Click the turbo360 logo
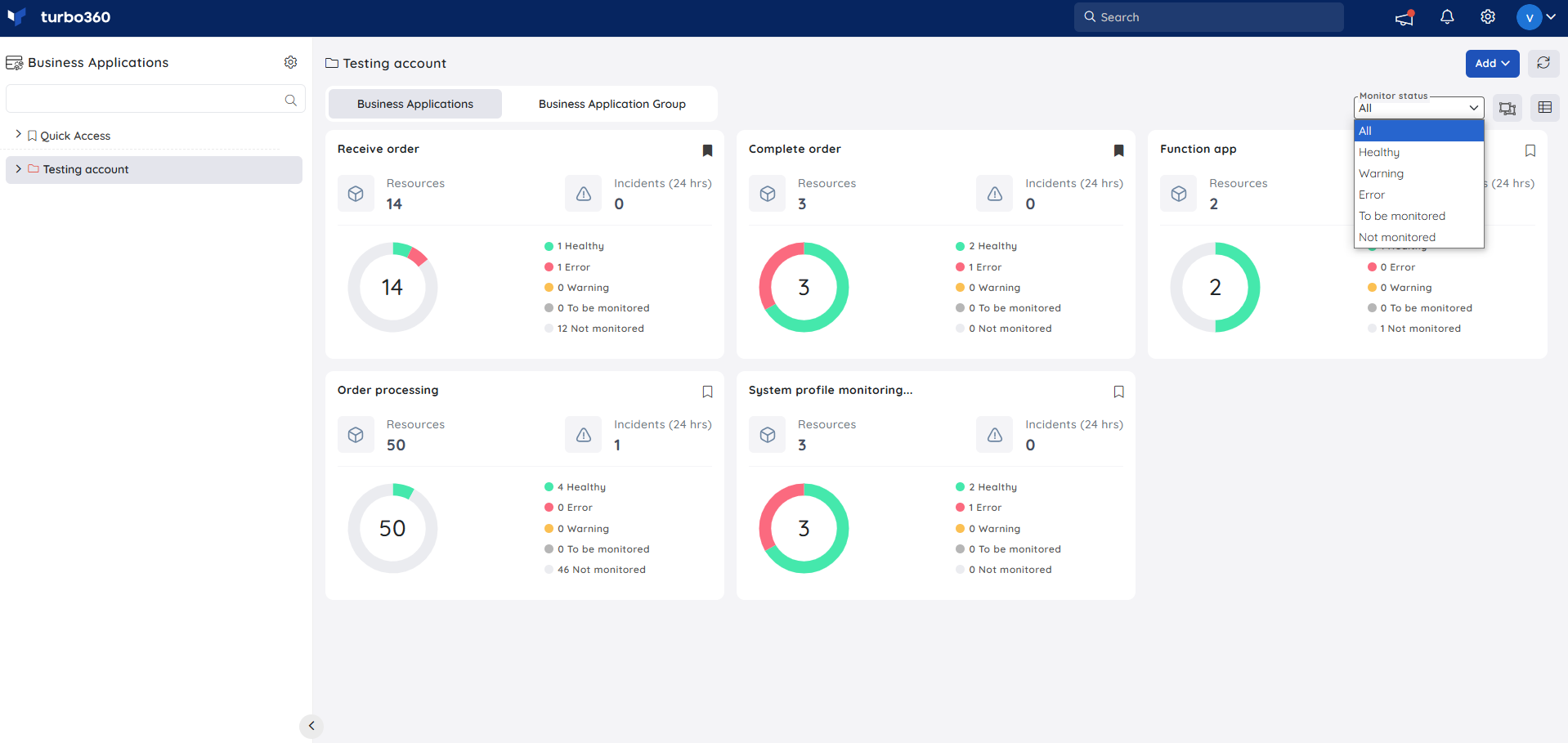This screenshot has width=1568, height=743. point(59,17)
